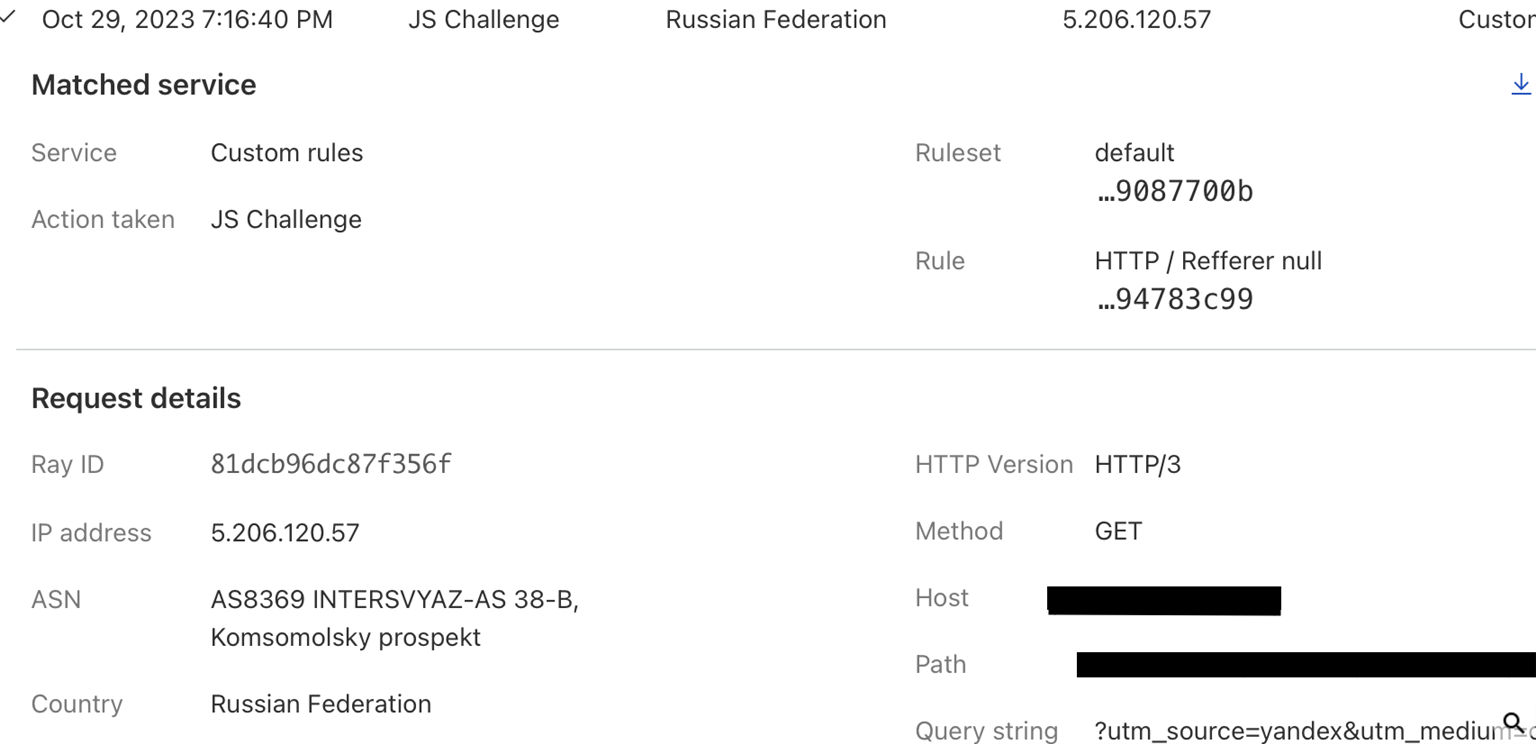Click the download export icon
The image size is (1536, 744).
pyautogui.click(x=1521, y=84)
